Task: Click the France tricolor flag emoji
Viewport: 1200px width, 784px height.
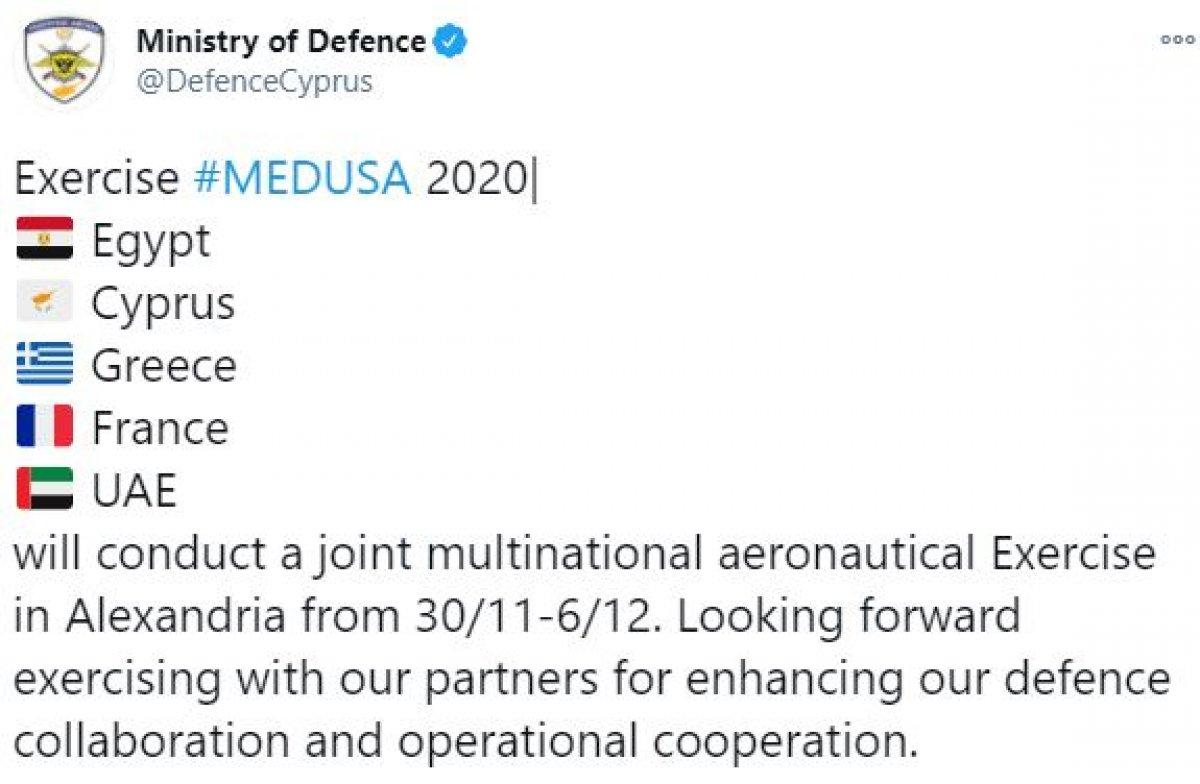Action: click(x=45, y=428)
